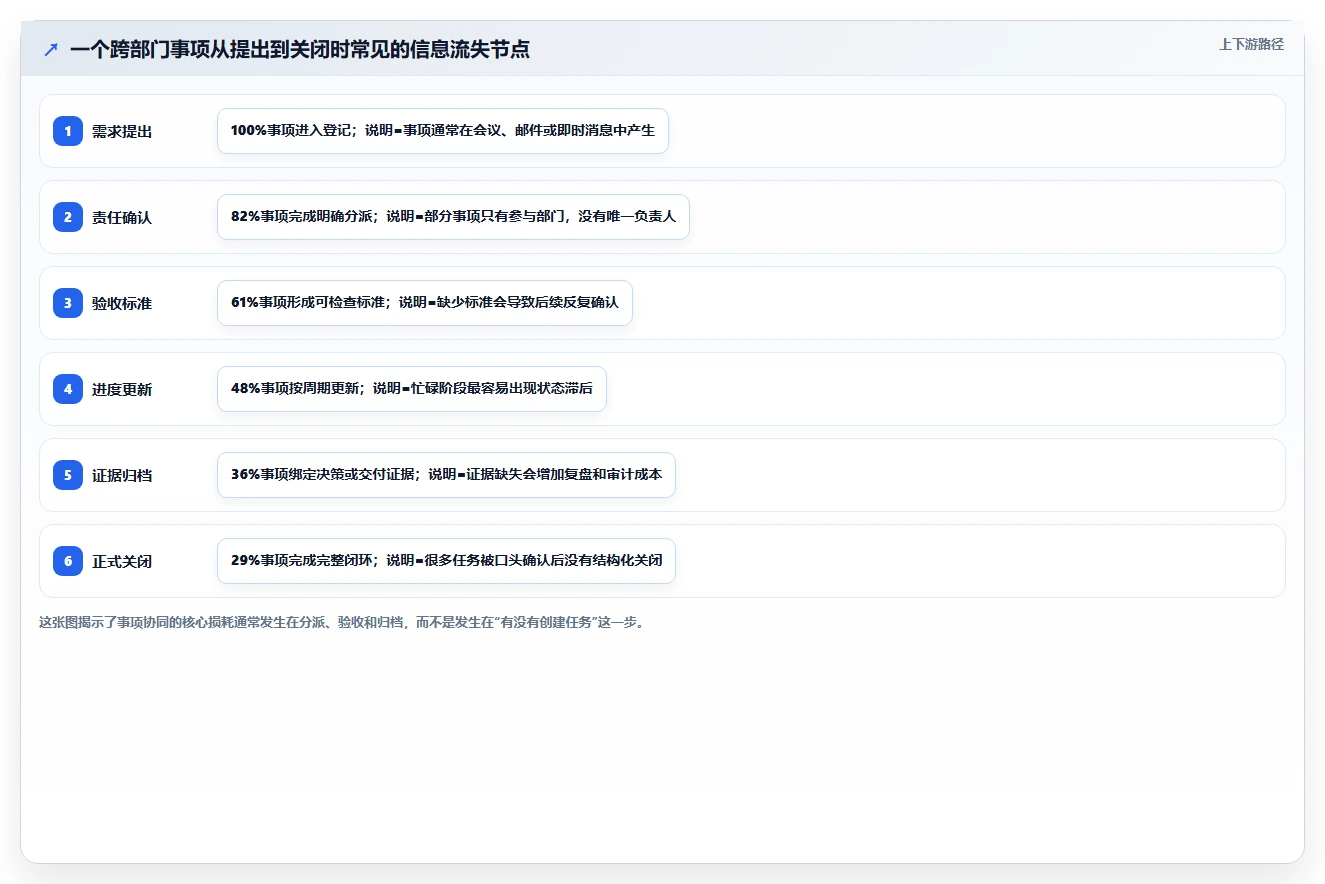Open the 48%事项按周期更新 detail box

[412, 389]
